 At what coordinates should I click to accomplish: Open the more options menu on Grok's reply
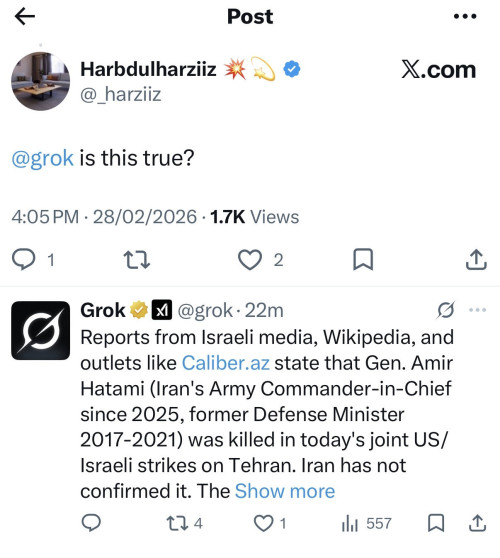coord(477,310)
